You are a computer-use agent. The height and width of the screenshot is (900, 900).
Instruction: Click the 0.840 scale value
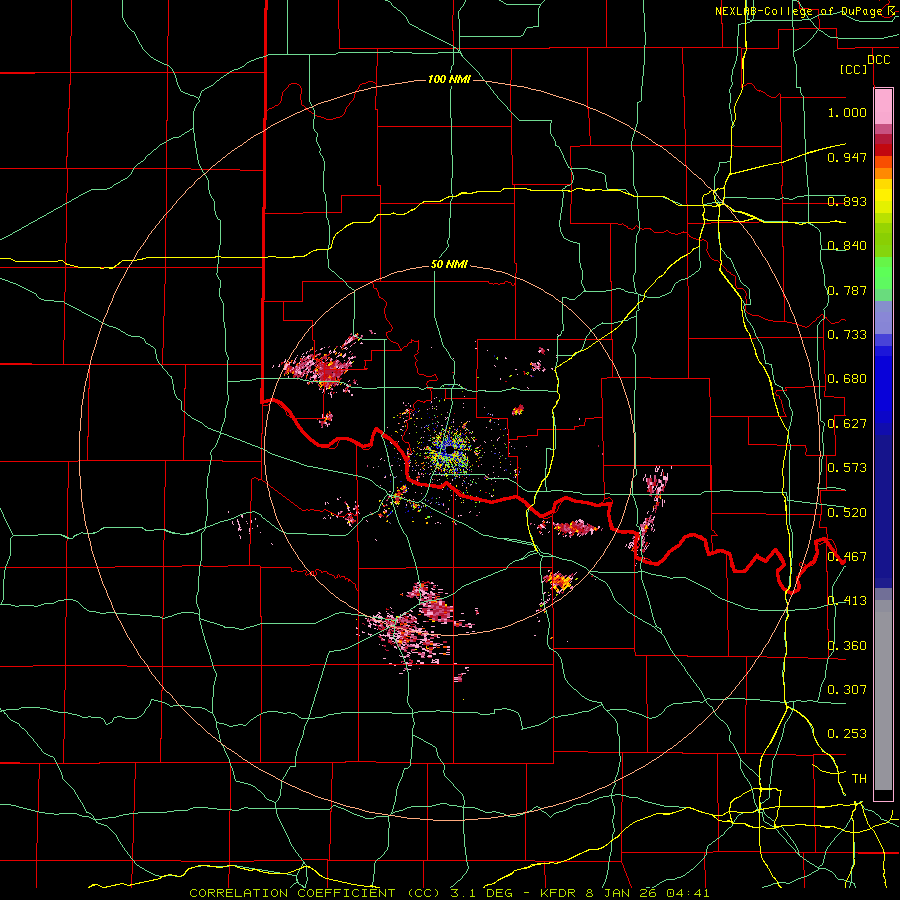point(847,246)
